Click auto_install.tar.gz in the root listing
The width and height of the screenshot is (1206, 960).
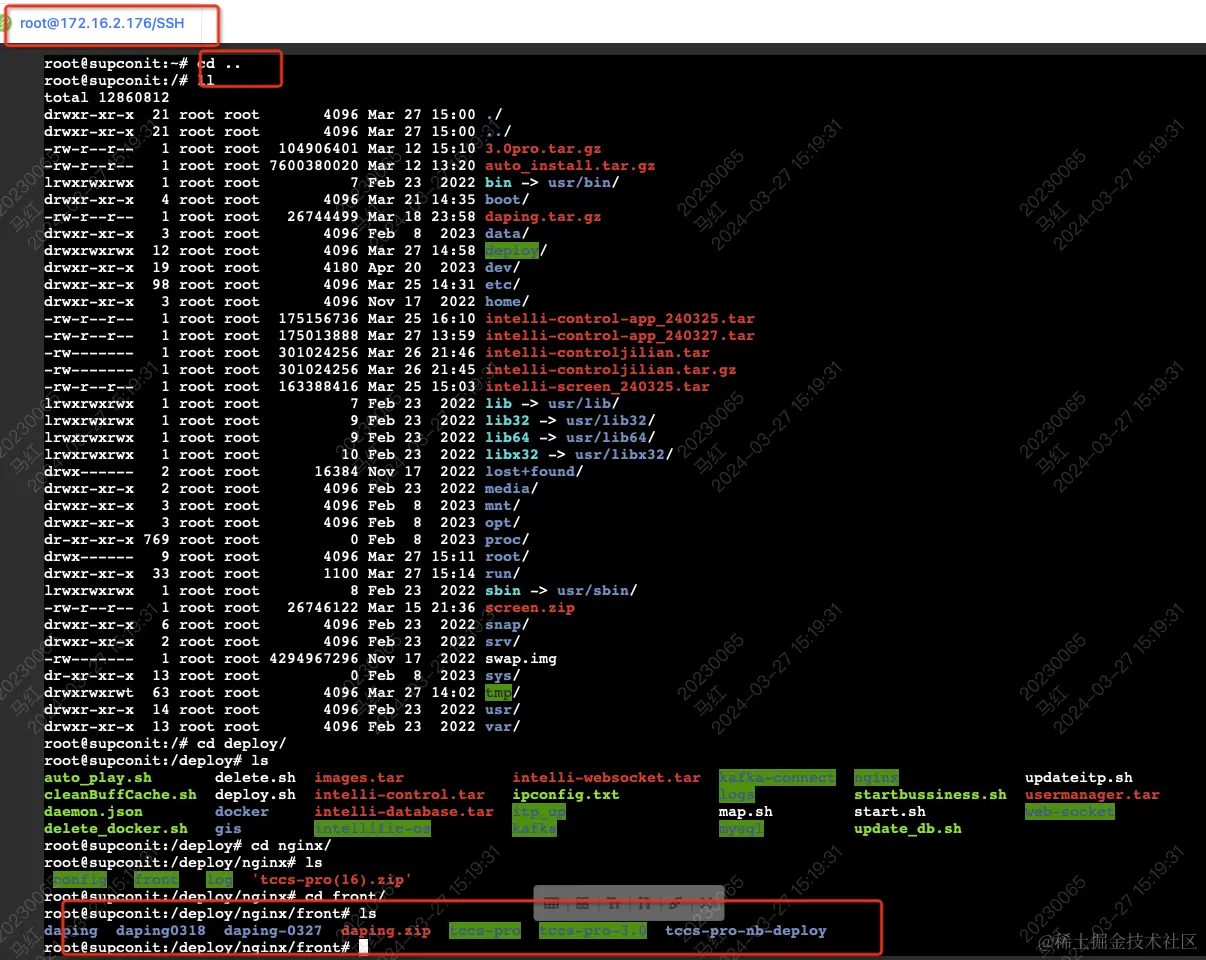(x=570, y=165)
